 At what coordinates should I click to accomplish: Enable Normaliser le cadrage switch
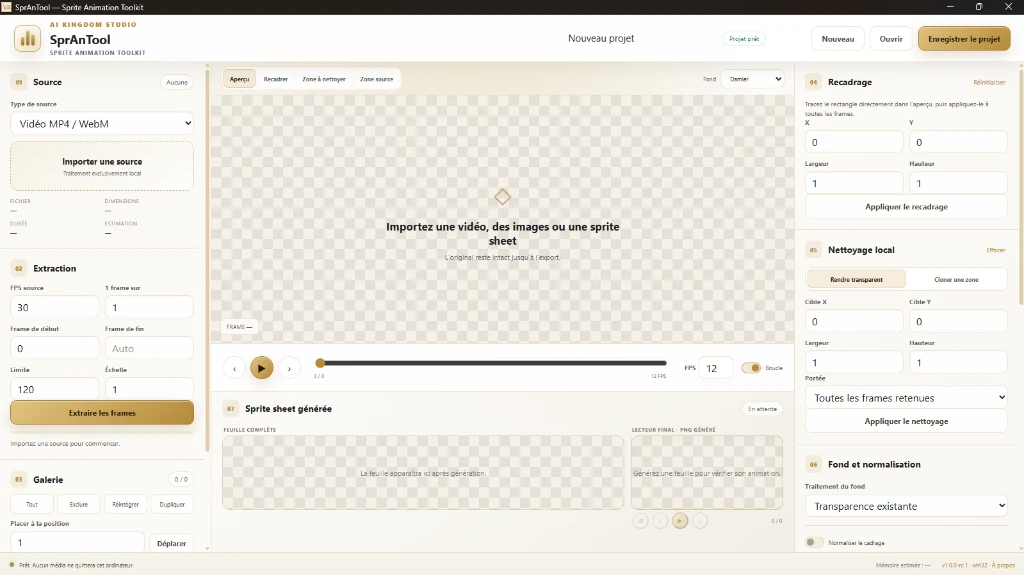click(x=814, y=542)
